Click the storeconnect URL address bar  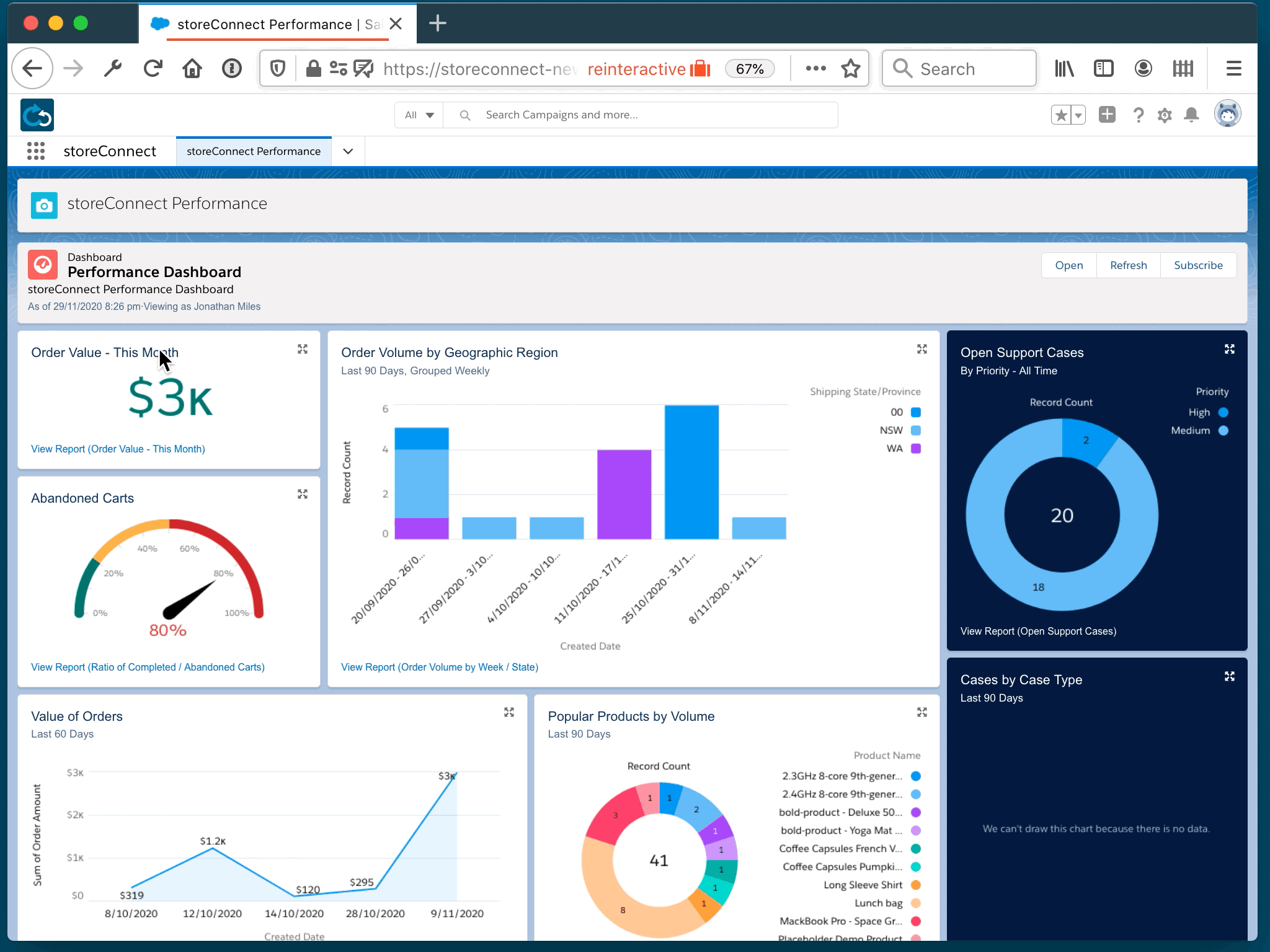pyautogui.click(x=480, y=69)
